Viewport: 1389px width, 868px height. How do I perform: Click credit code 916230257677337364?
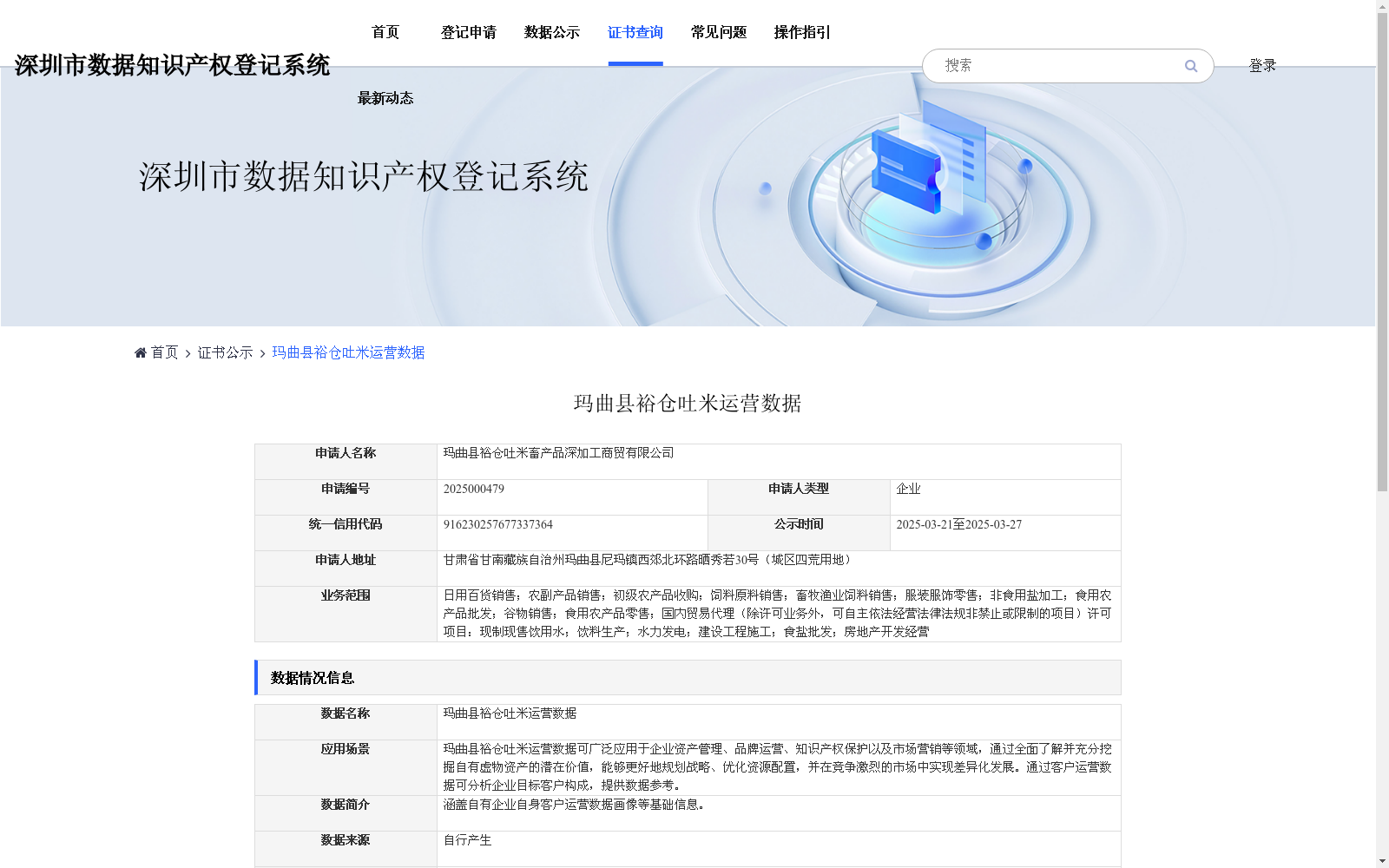click(x=498, y=524)
